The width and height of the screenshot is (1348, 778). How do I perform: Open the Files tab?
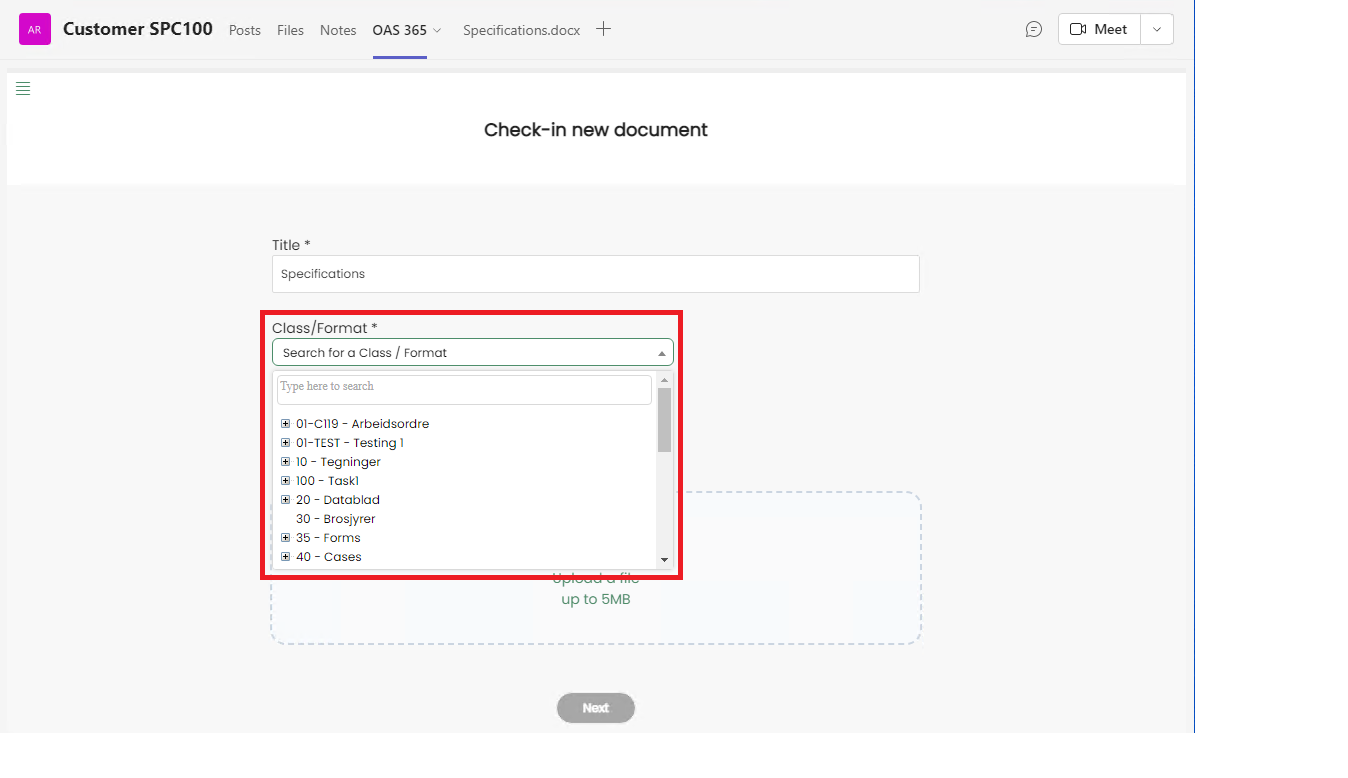(290, 30)
